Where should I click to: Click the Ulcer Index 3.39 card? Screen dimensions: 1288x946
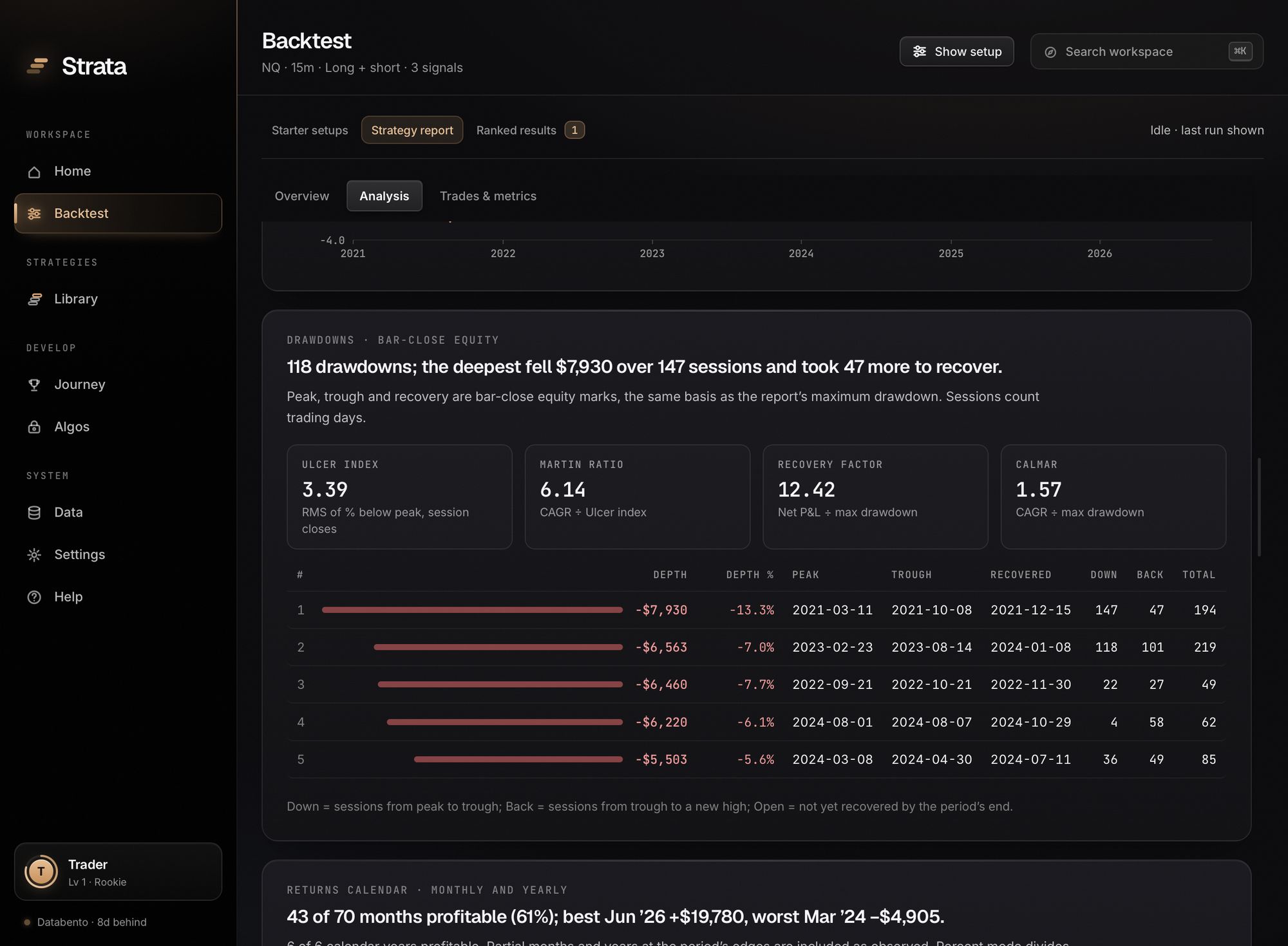click(x=399, y=497)
